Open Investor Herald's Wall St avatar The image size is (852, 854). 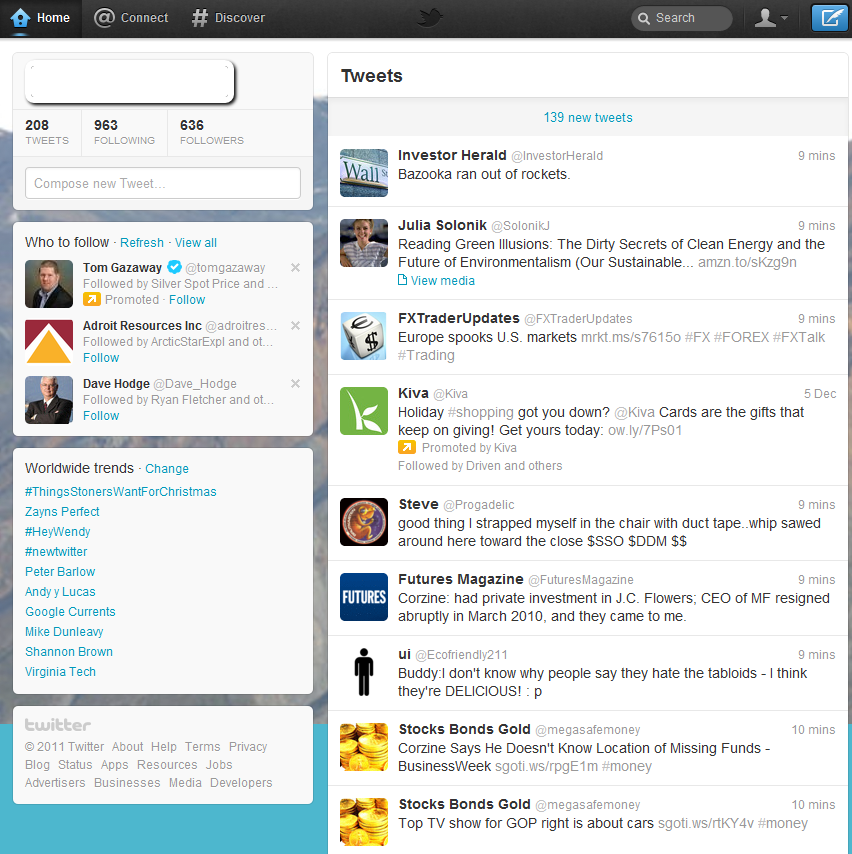pyautogui.click(x=364, y=173)
